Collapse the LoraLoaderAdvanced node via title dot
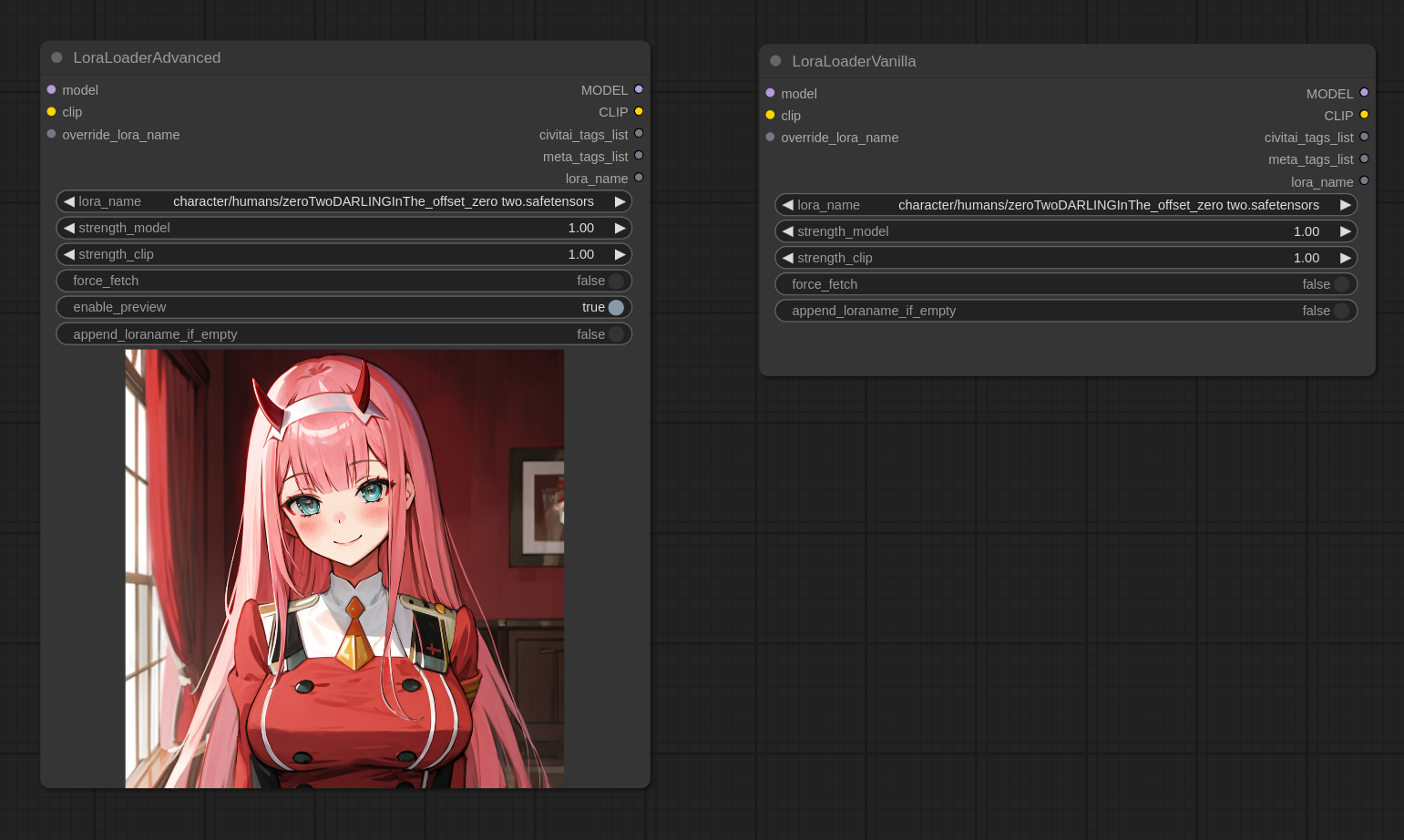This screenshot has width=1404, height=840. pyautogui.click(x=56, y=57)
